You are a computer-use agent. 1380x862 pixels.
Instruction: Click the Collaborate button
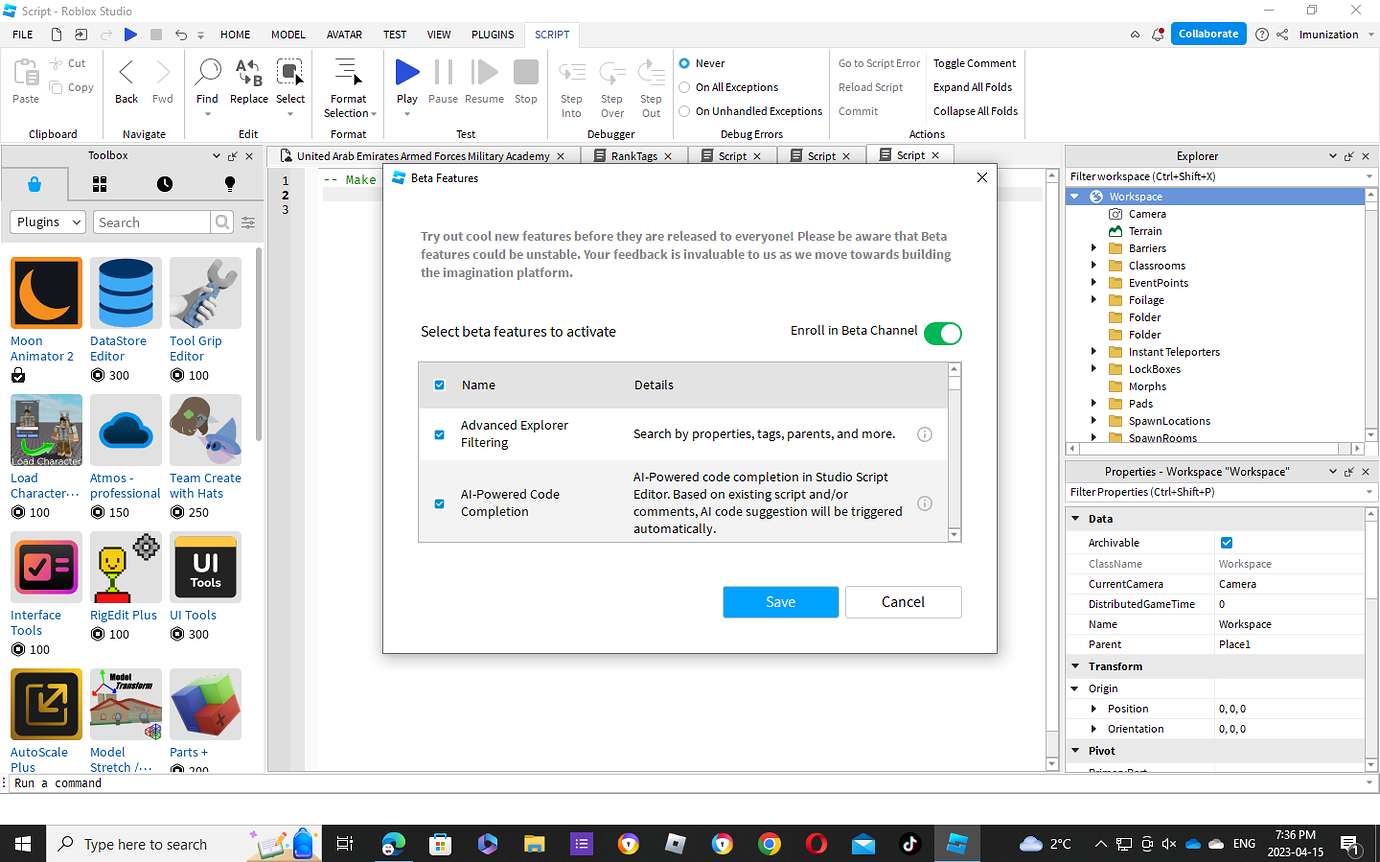[x=1208, y=34]
